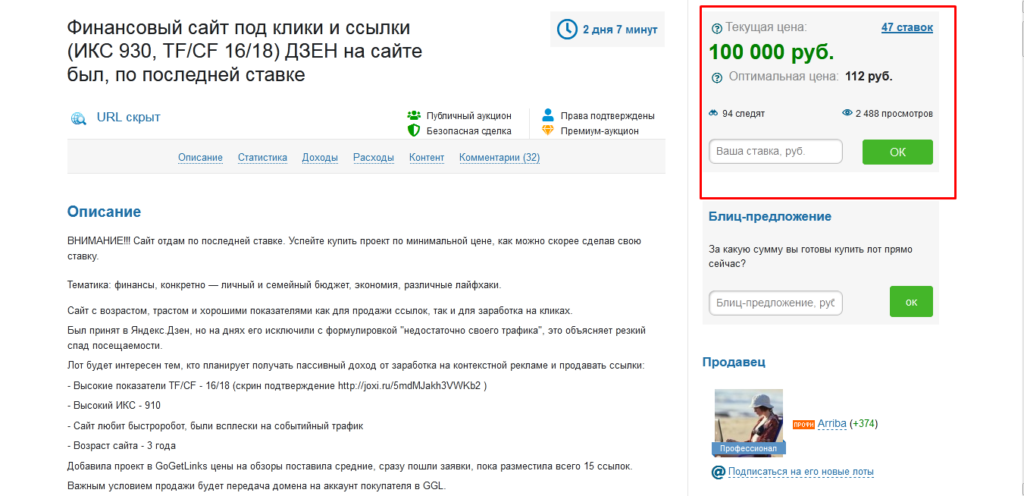Click the green public auction people icon
The height and width of the screenshot is (496, 1024).
coord(413,115)
